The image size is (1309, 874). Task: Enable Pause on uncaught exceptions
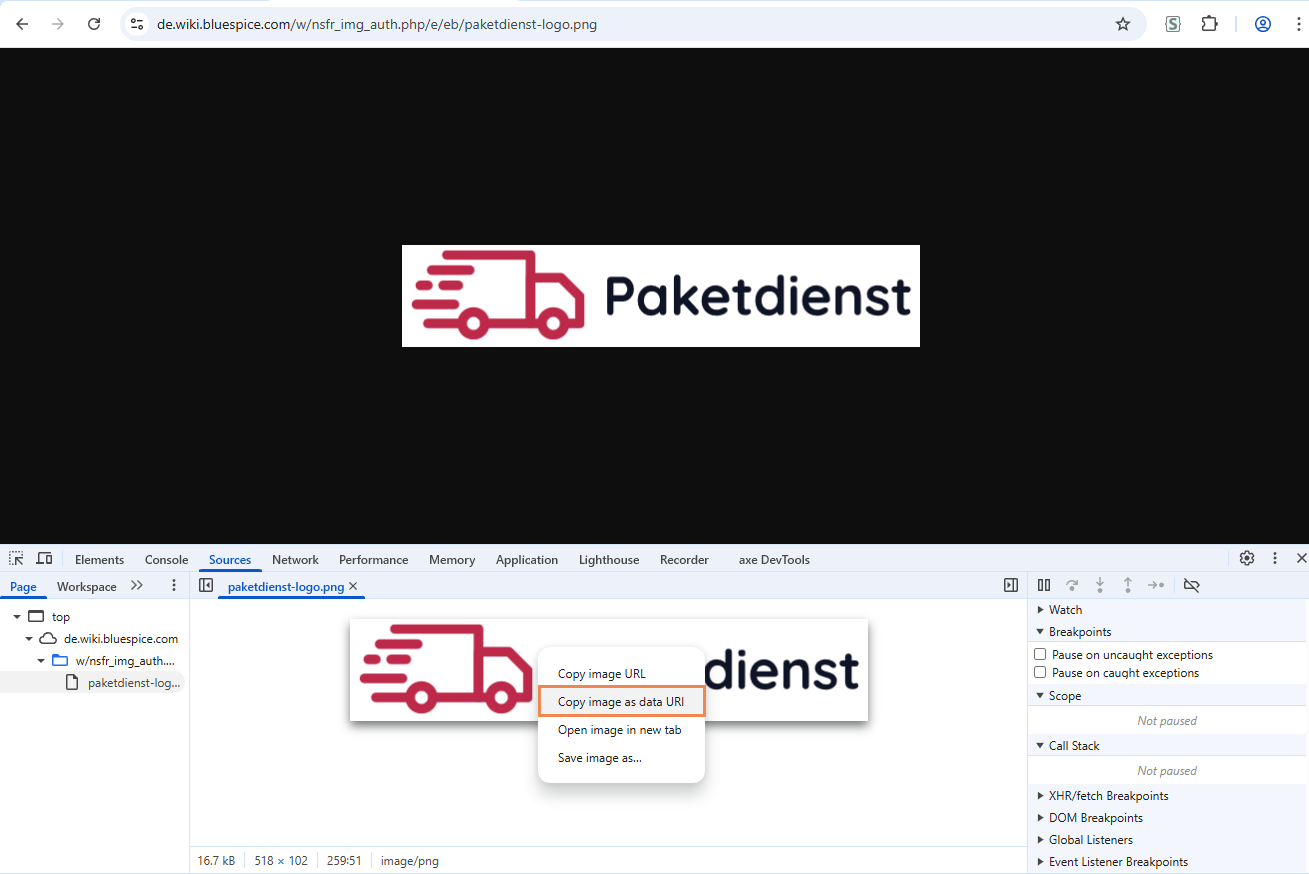click(1040, 655)
